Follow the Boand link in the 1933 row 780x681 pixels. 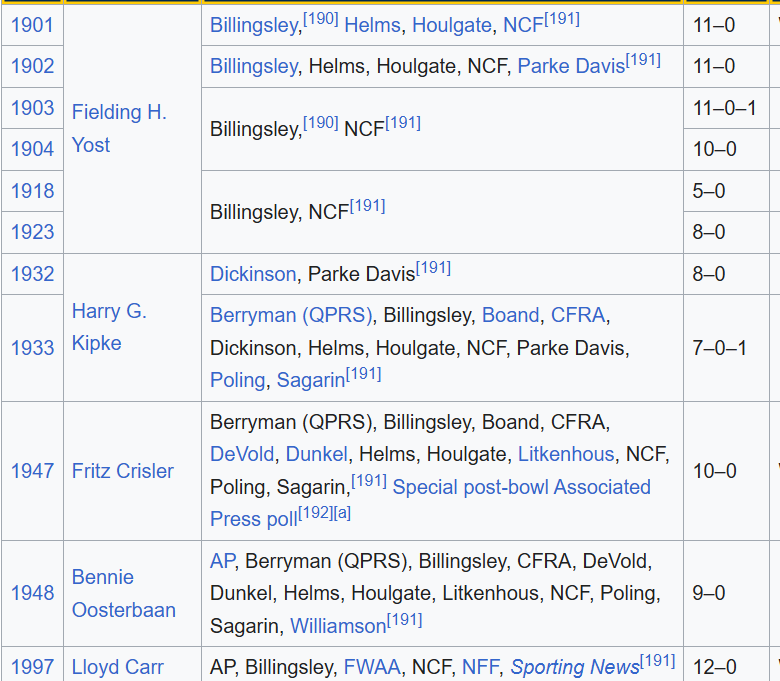coord(511,315)
